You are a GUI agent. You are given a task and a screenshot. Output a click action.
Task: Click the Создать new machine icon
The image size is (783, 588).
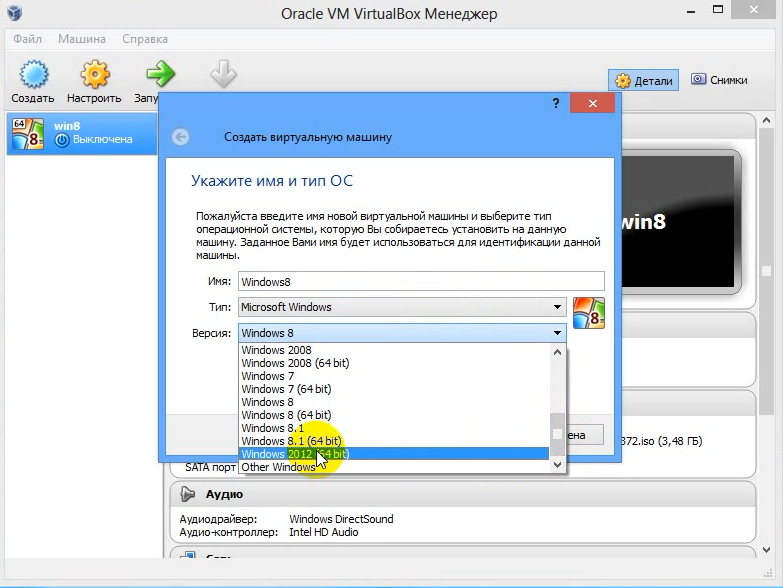pos(33,74)
